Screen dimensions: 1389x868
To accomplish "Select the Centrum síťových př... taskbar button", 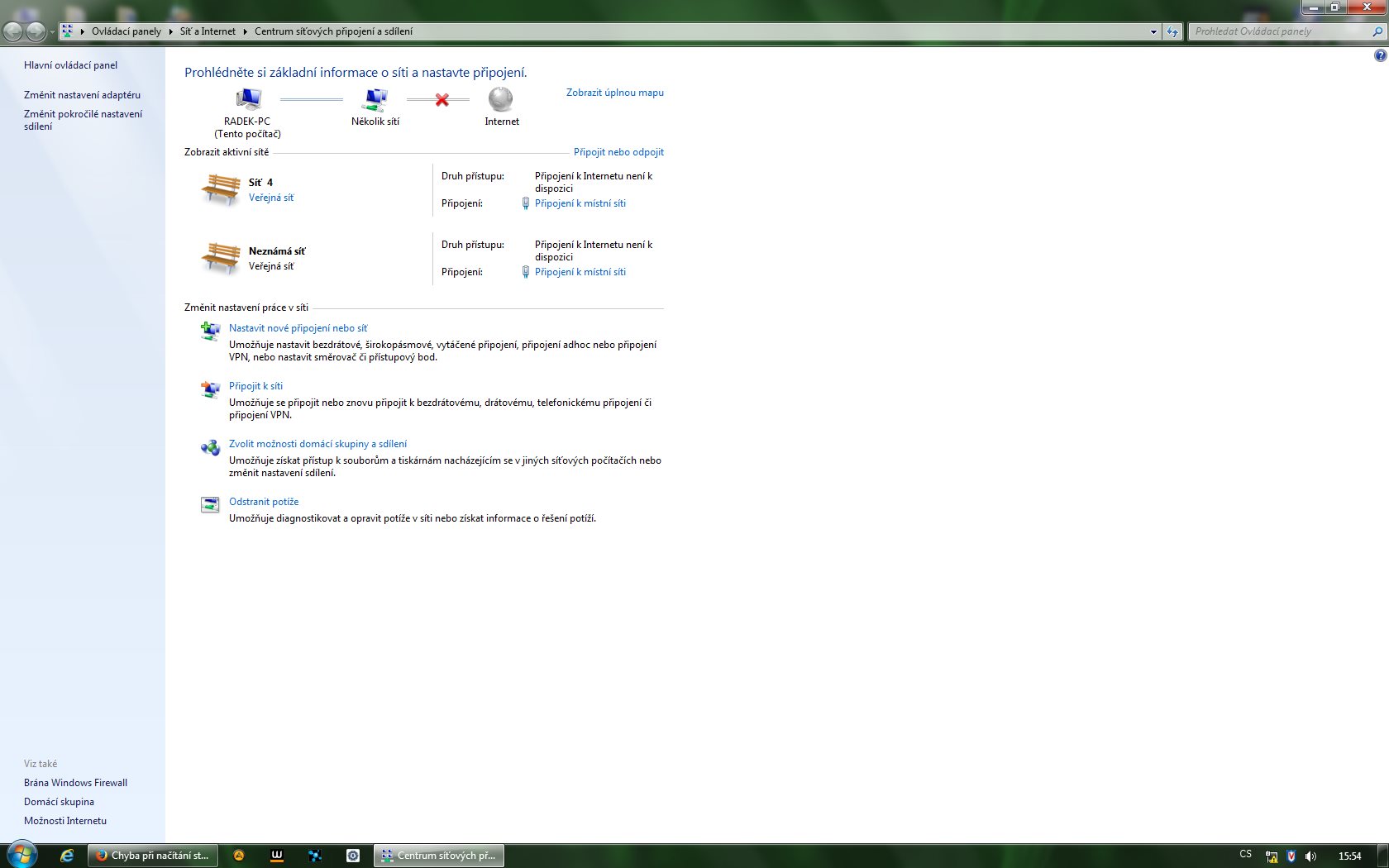I will pos(439,856).
